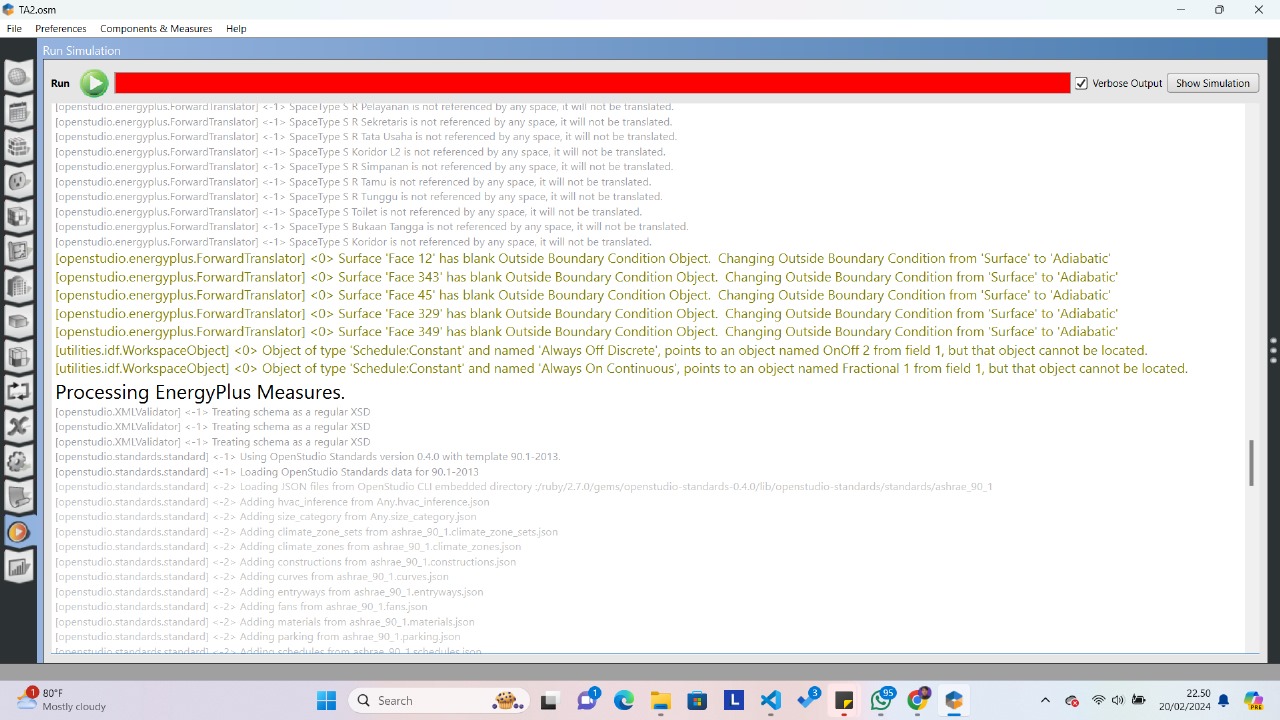1280x720 pixels.
Task: Open the Geometry tab icon
Action: click(18, 252)
